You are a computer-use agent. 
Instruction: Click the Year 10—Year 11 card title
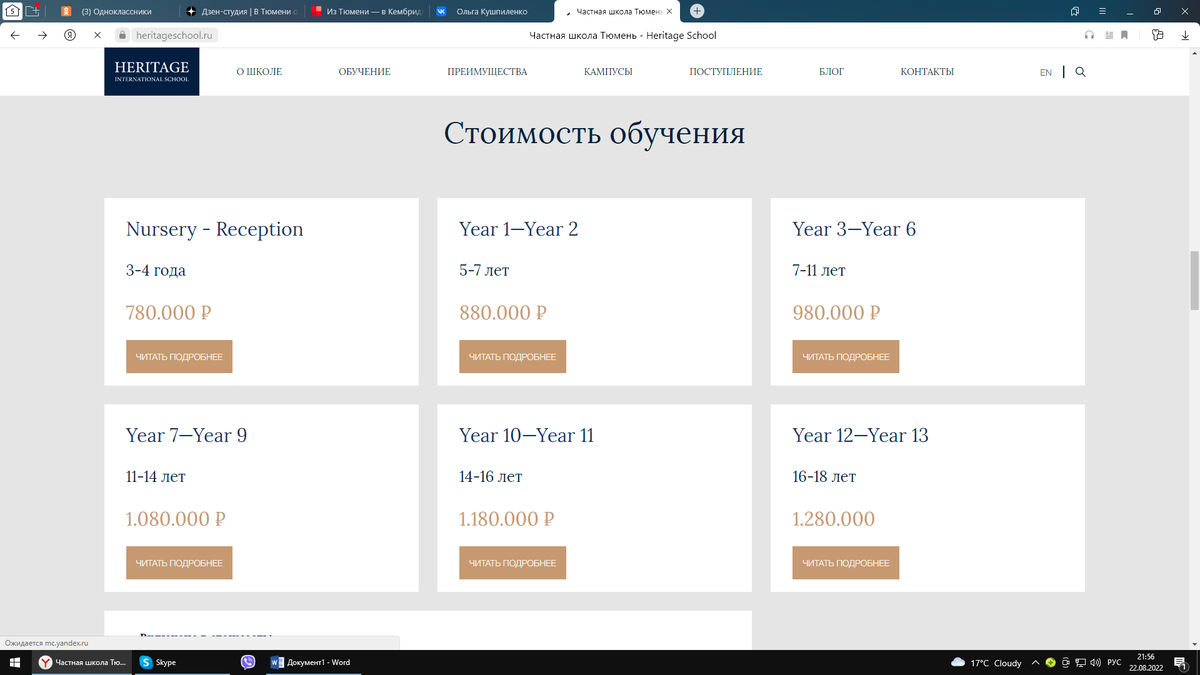526,436
